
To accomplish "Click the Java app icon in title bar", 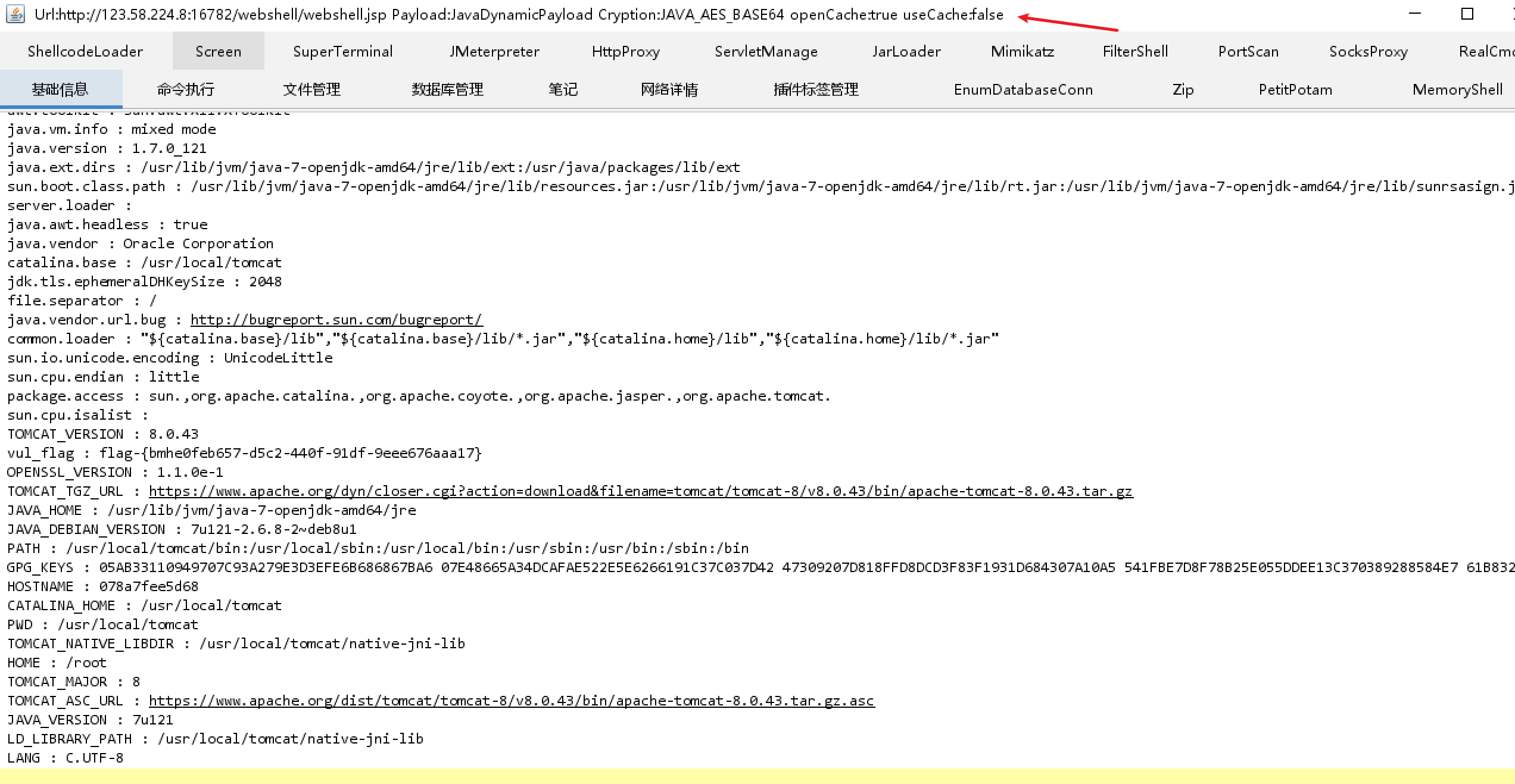I will (15, 14).
